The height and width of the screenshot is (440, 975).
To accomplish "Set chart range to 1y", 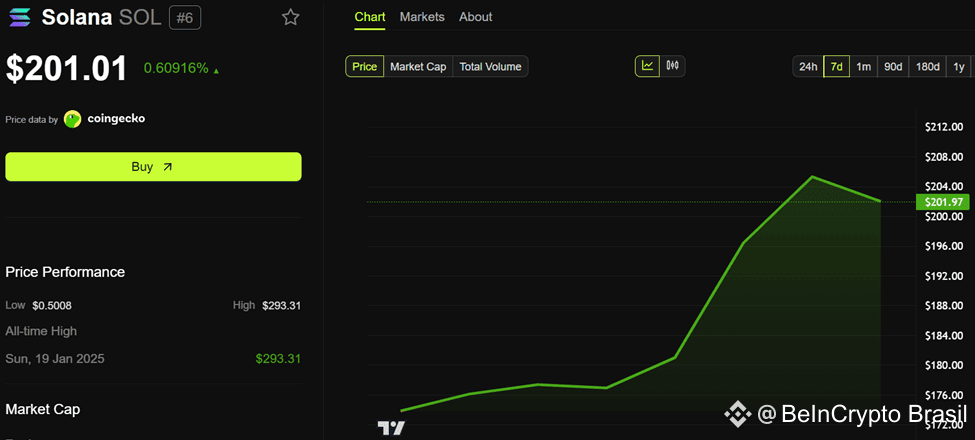I will pos(959,66).
